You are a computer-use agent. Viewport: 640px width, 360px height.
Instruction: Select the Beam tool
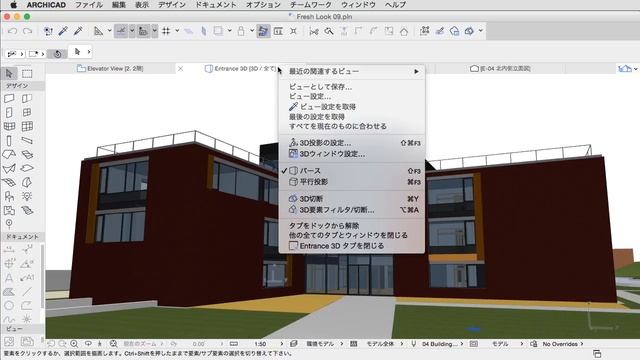click(27, 141)
